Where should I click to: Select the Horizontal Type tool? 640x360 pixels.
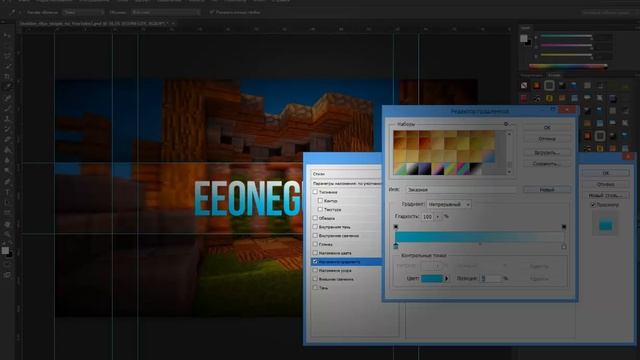click(7, 192)
